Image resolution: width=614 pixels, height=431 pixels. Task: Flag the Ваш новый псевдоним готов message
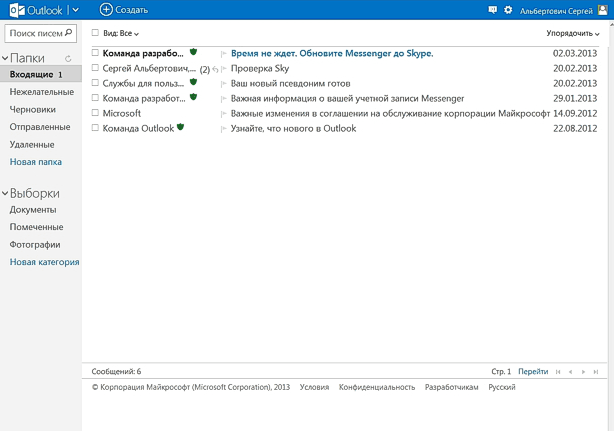click(x=224, y=84)
